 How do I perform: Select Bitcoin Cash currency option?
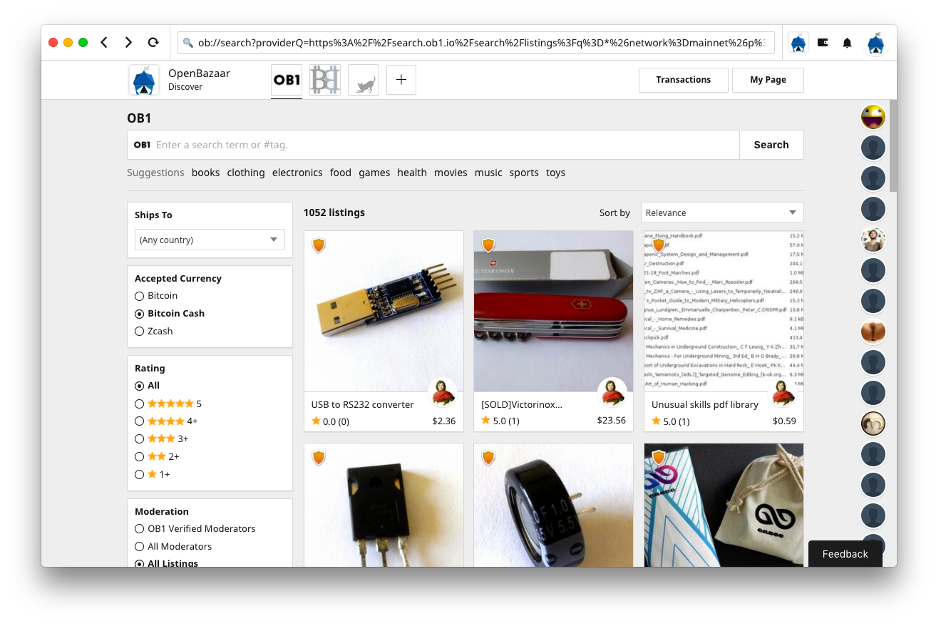(140, 314)
